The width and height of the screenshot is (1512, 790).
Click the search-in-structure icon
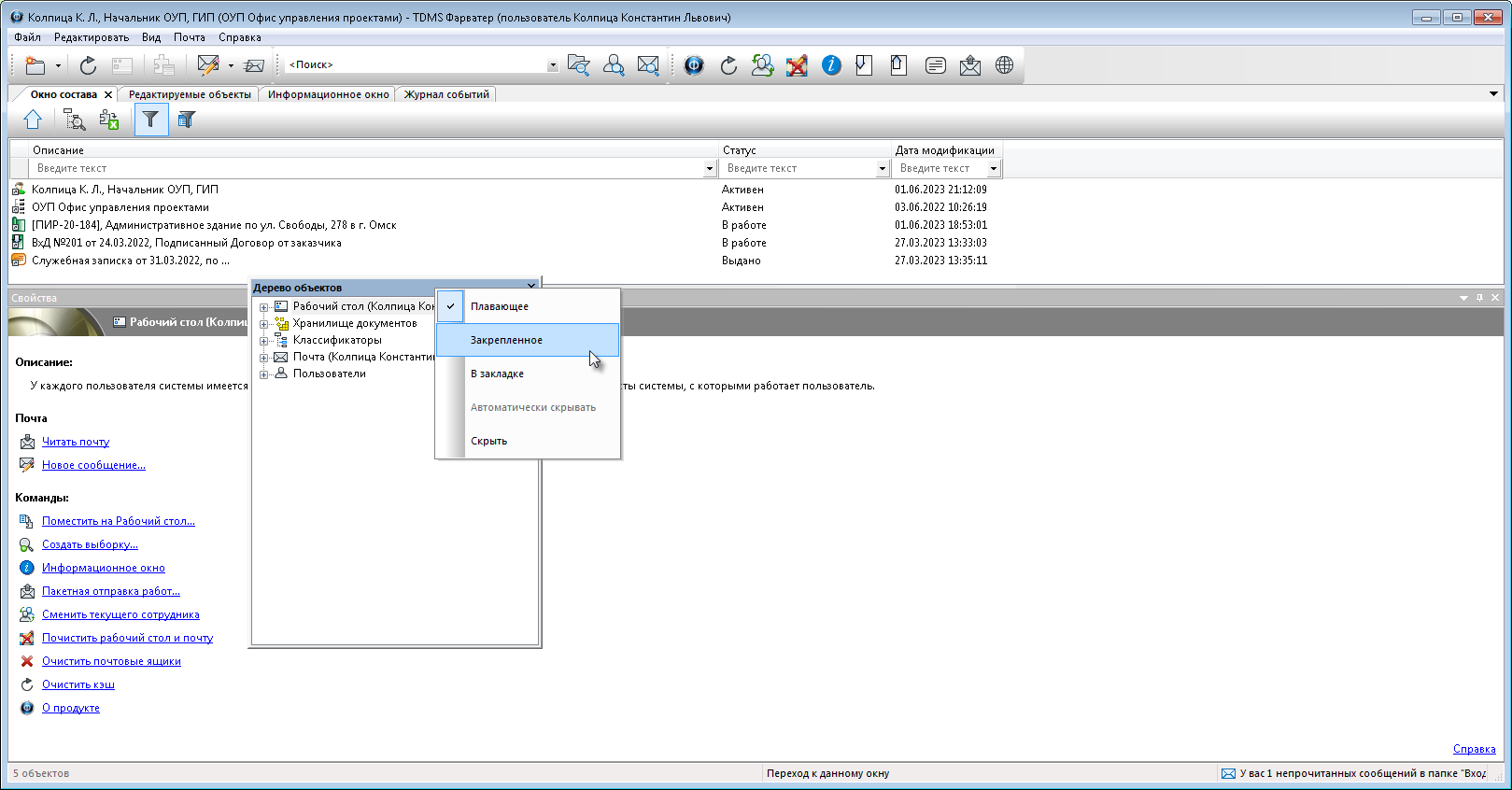coord(74,120)
